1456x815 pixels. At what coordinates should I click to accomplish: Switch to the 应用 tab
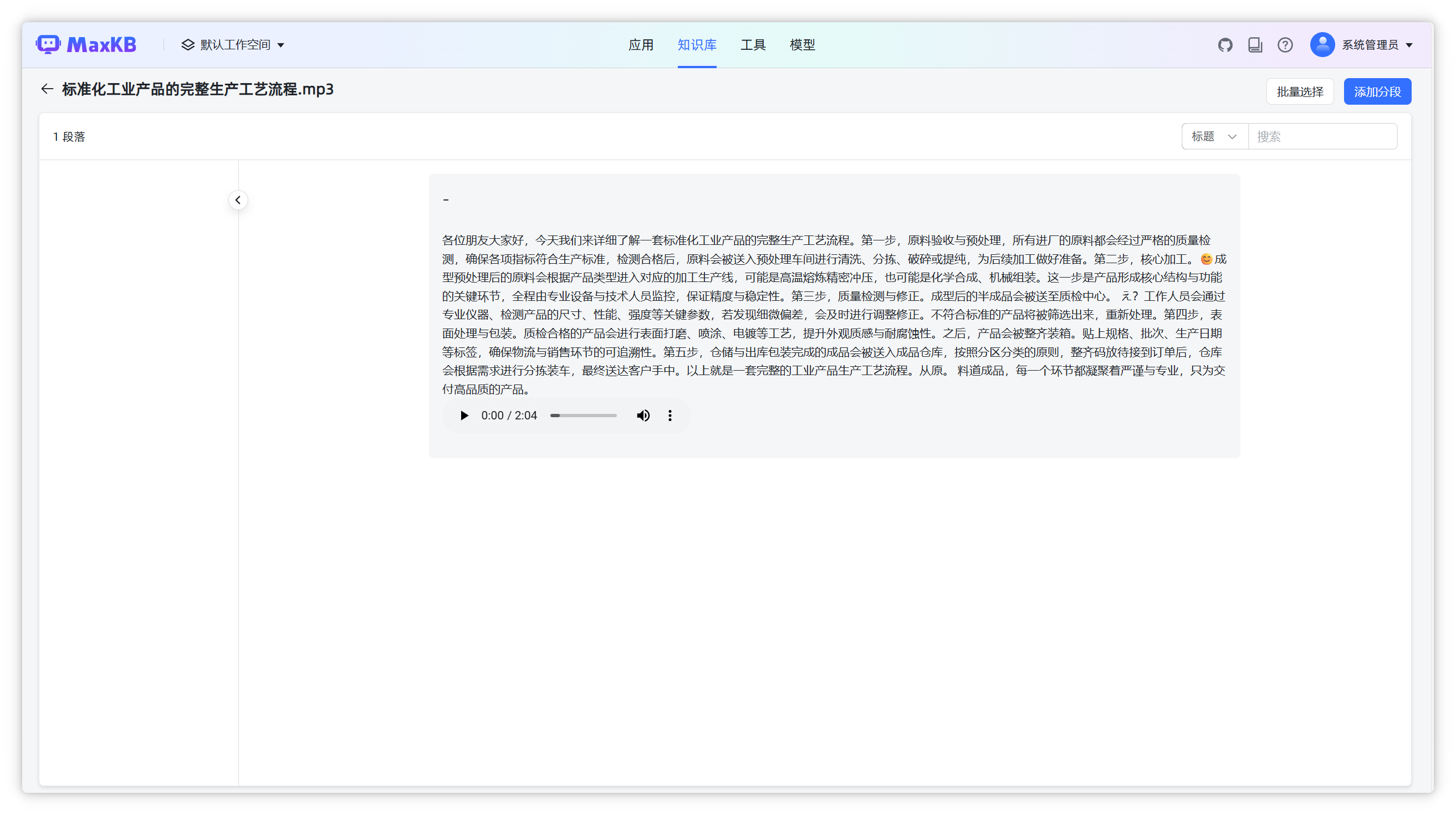(x=640, y=45)
